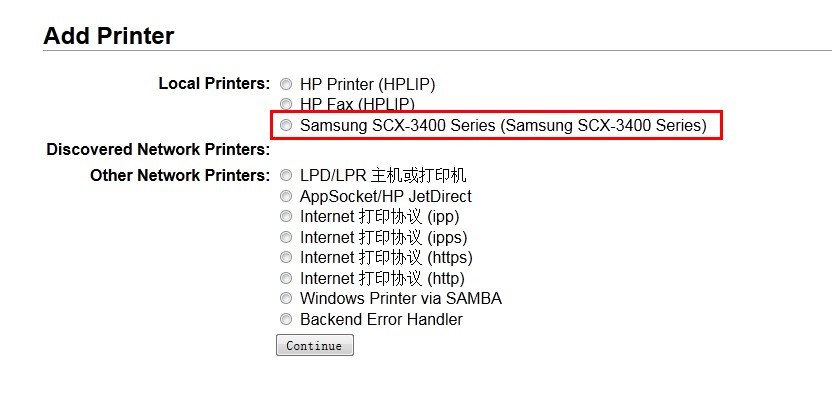The width and height of the screenshot is (832, 405).
Task: Click the Local Printers section label
Action: pos(214,83)
